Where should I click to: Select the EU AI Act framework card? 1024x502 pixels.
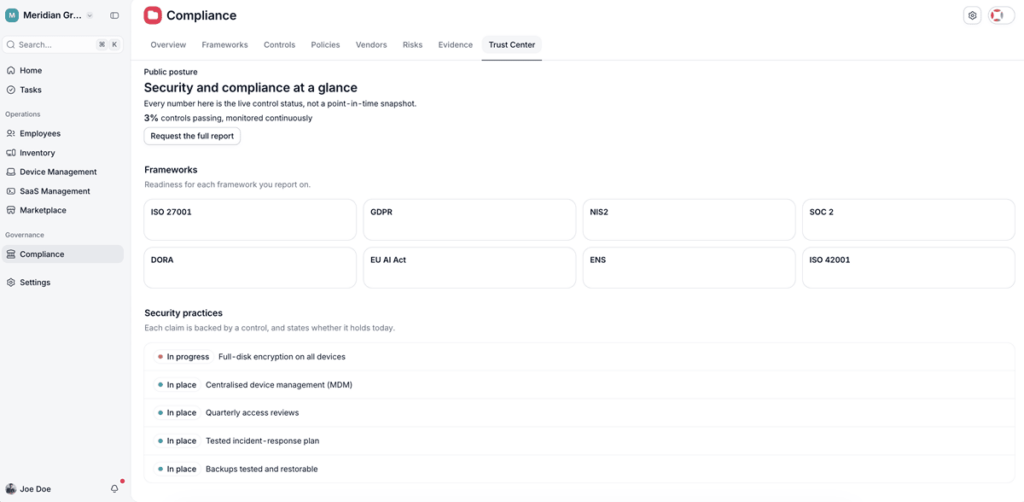pyautogui.click(x=470, y=268)
